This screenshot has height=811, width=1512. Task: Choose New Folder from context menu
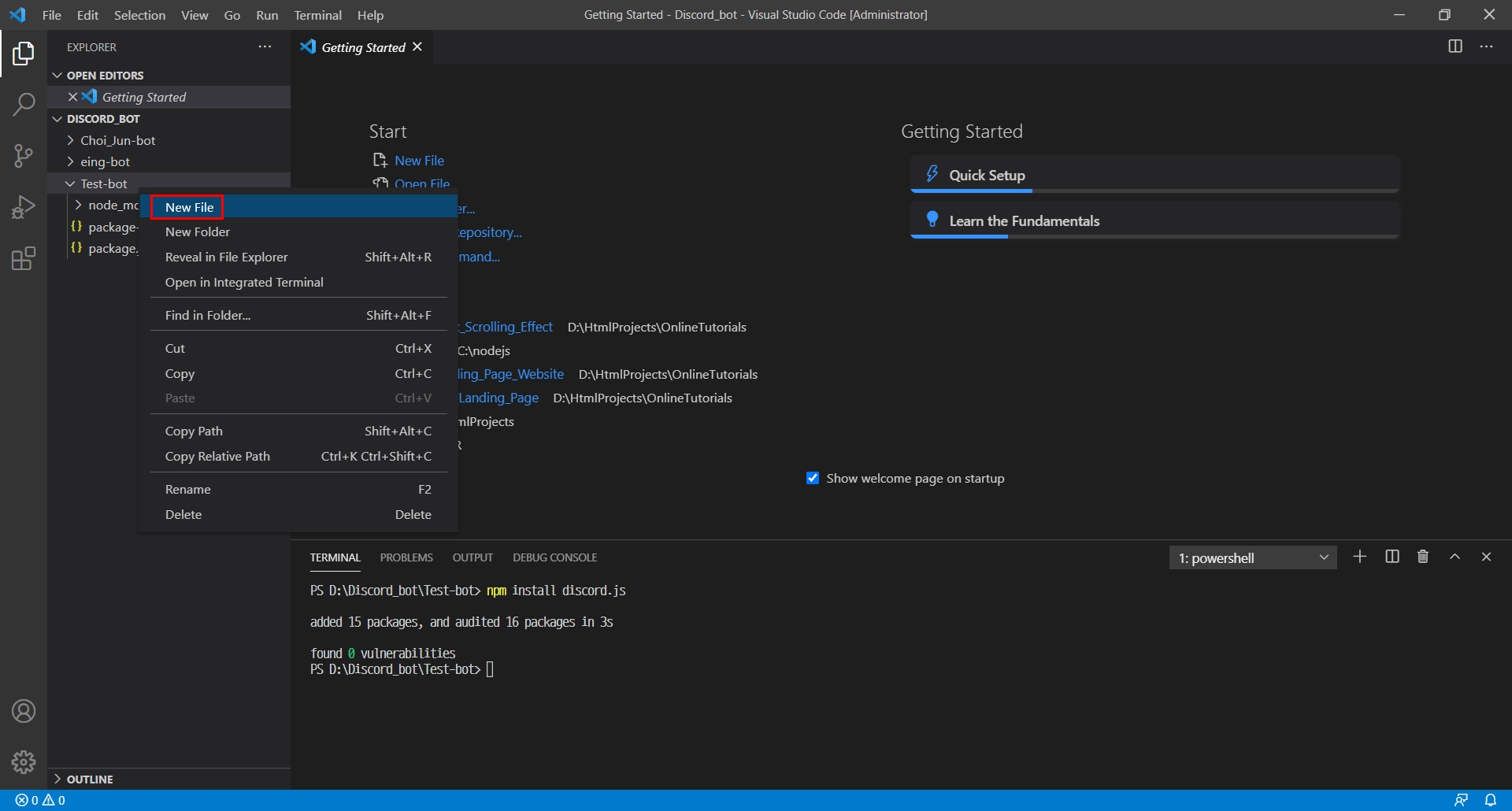[x=298, y=231]
